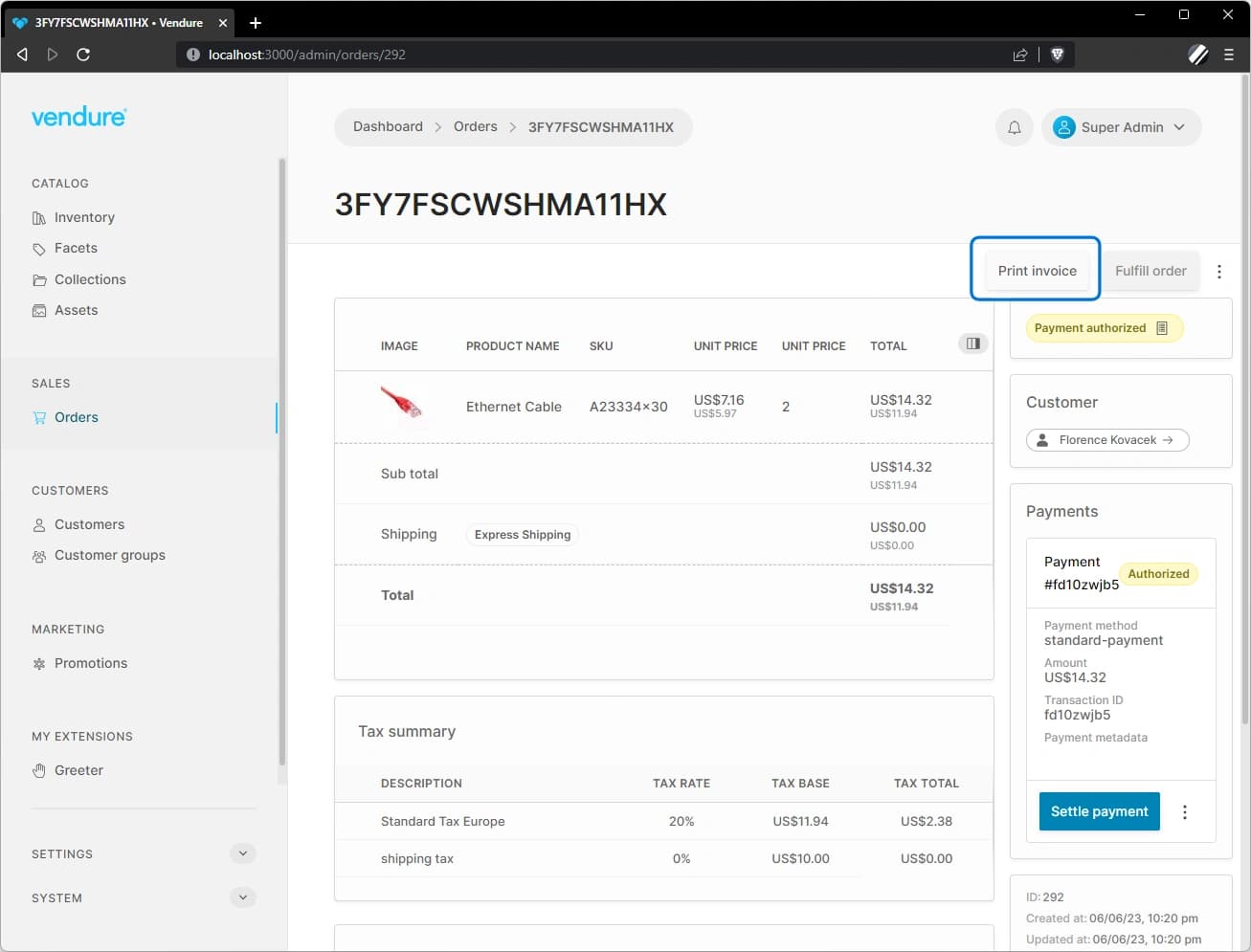
Task: Open customer Florence Kovacek's profile
Action: [x=1107, y=439]
